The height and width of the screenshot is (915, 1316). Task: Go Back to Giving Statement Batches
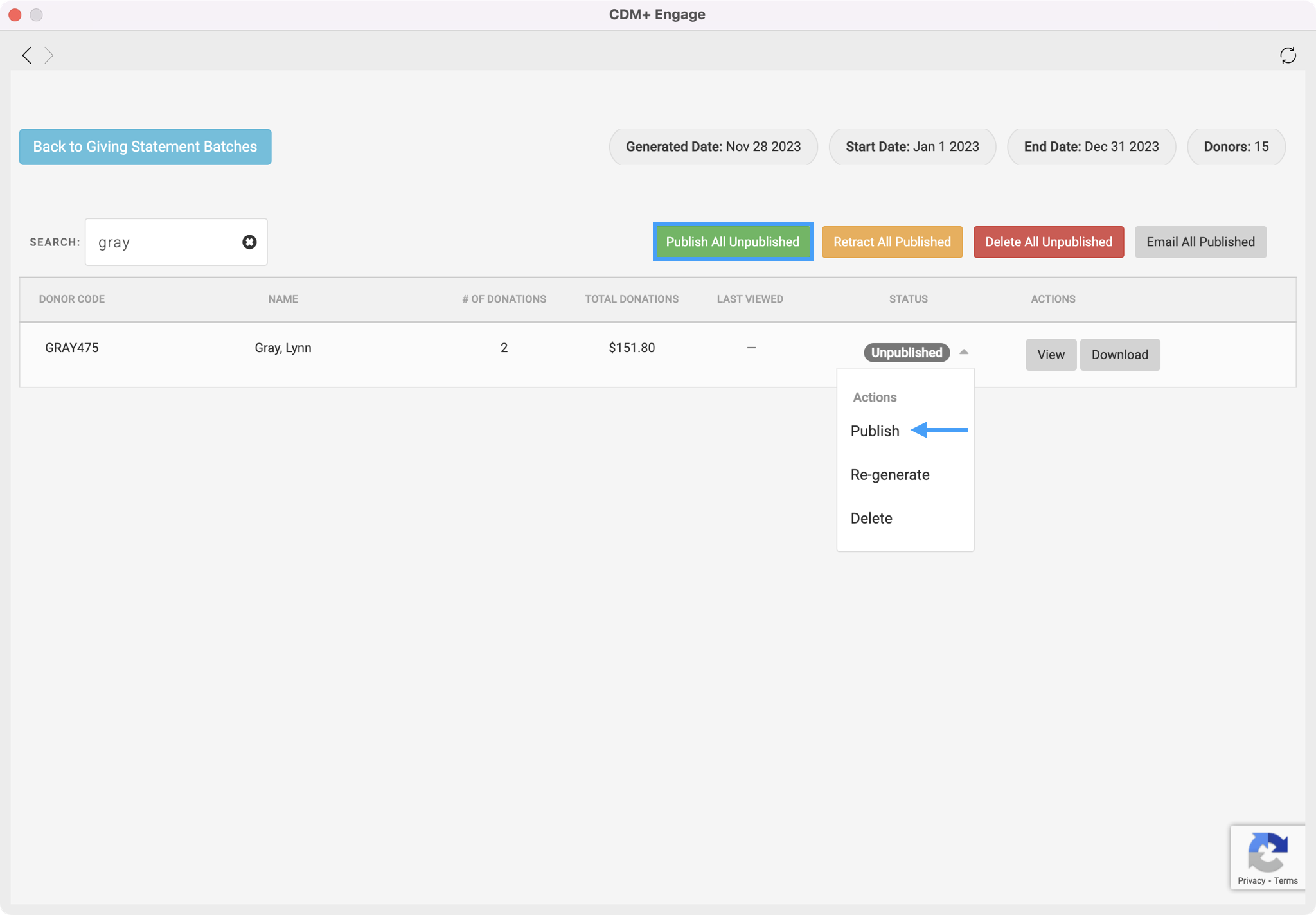coord(145,147)
